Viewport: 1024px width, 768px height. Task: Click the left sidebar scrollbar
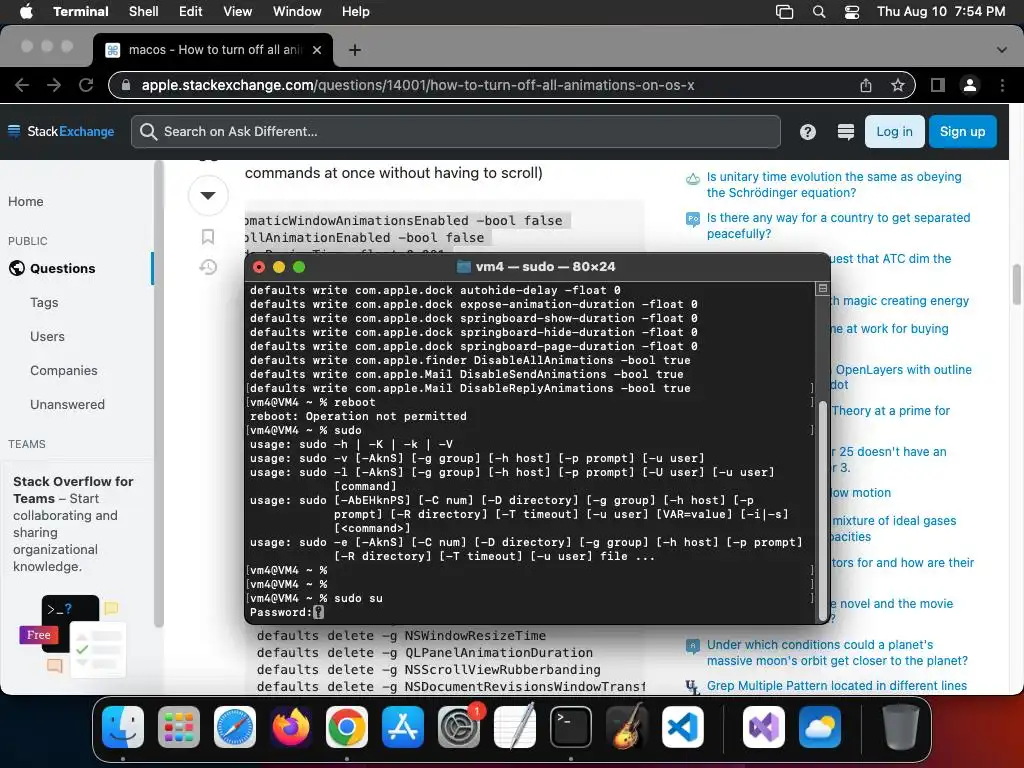click(158, 395)
